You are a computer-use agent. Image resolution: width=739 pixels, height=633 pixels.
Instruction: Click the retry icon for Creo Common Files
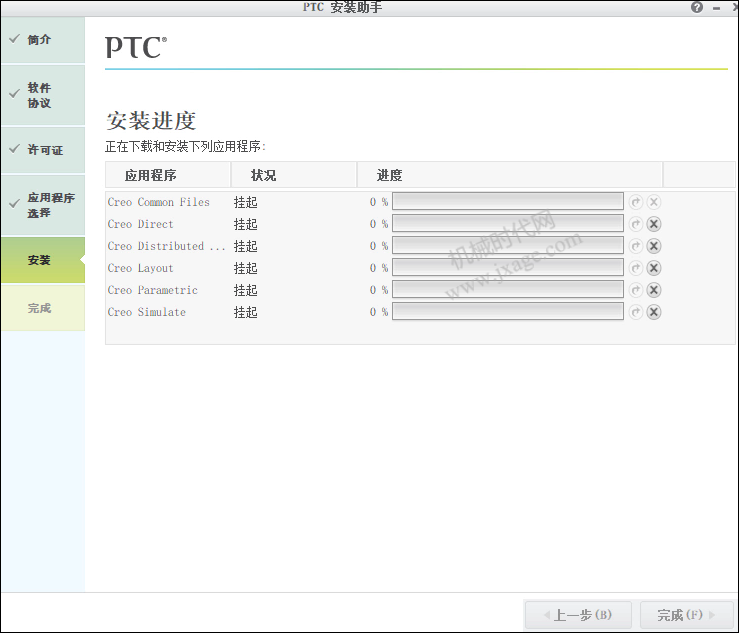(636, 202)
